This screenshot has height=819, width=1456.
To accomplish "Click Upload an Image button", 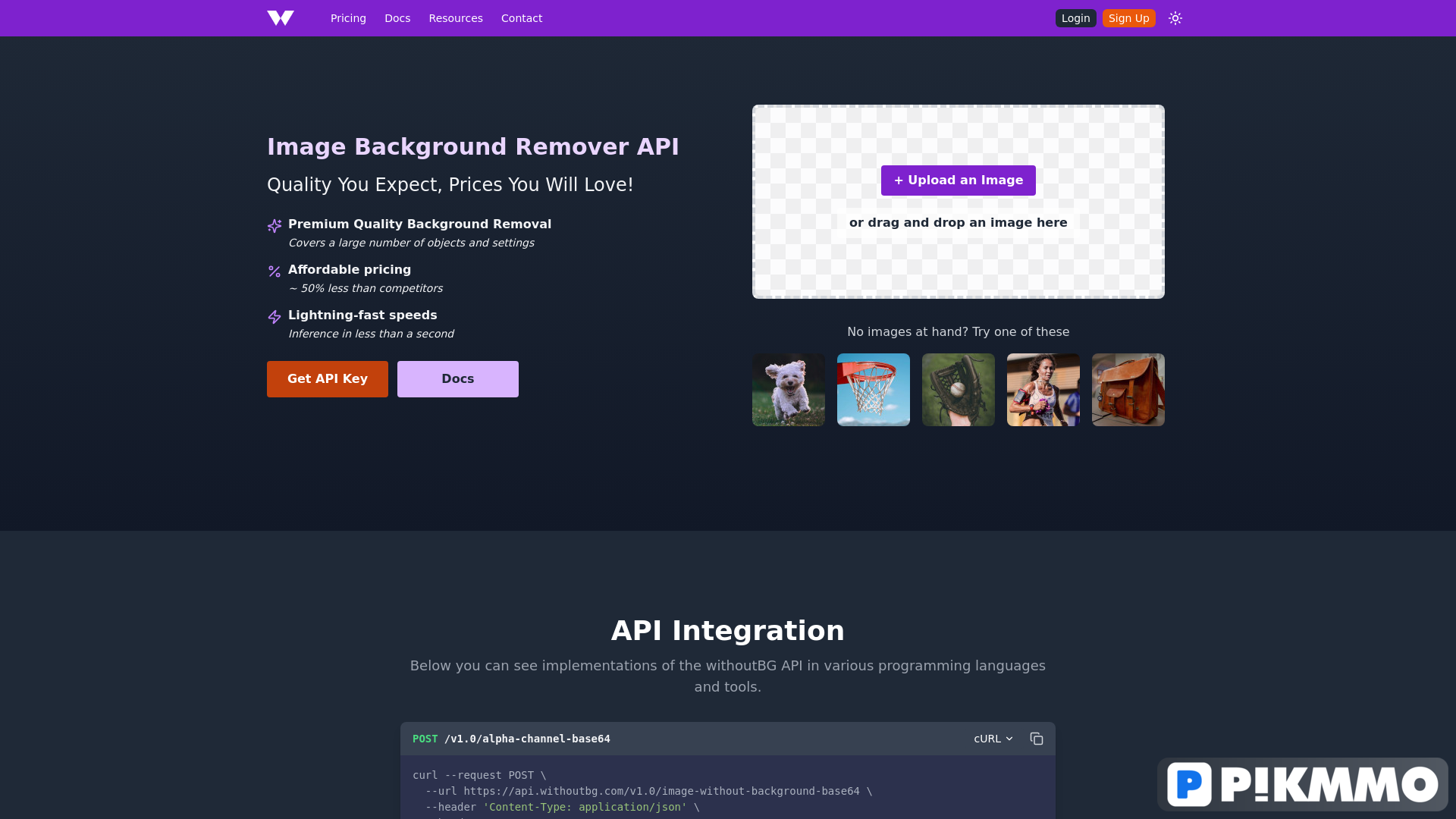I will (959, 180).
